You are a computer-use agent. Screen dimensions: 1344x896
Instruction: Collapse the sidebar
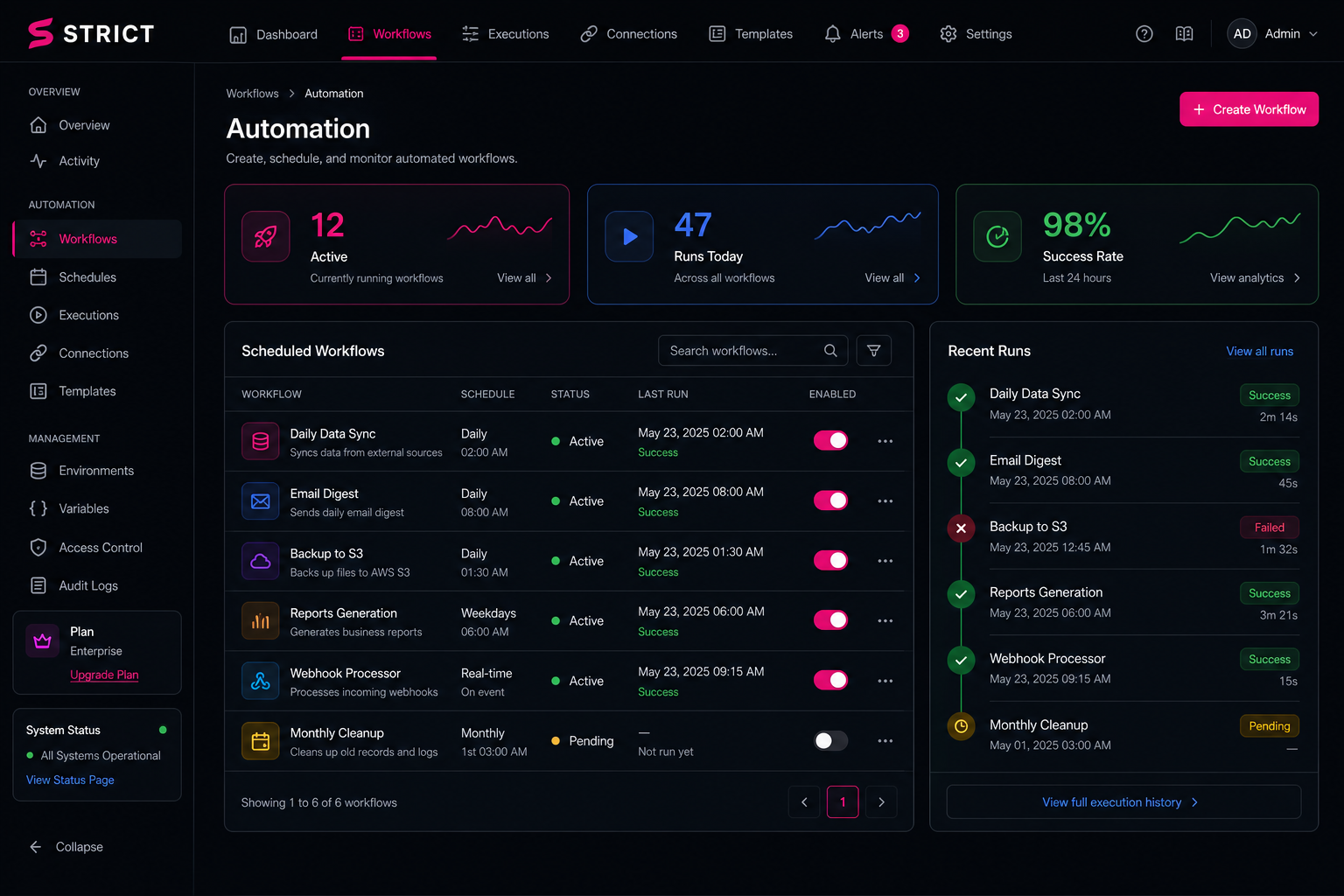pos(66,847)
